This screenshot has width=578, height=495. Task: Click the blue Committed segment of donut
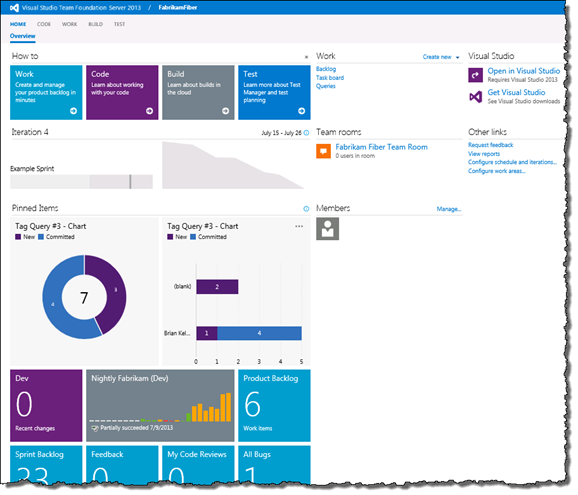coord(53,304)
